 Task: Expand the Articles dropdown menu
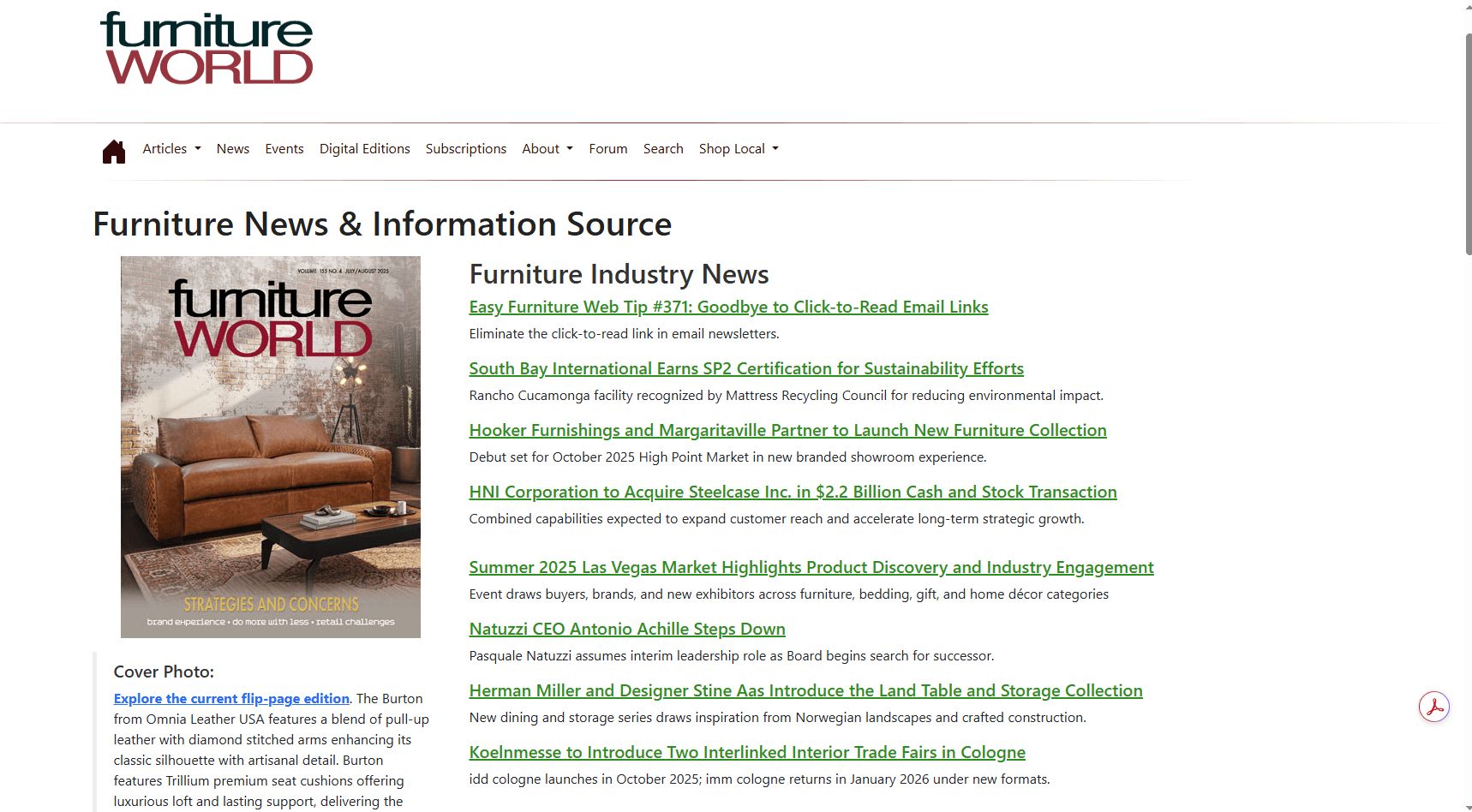tap(171, 148)
